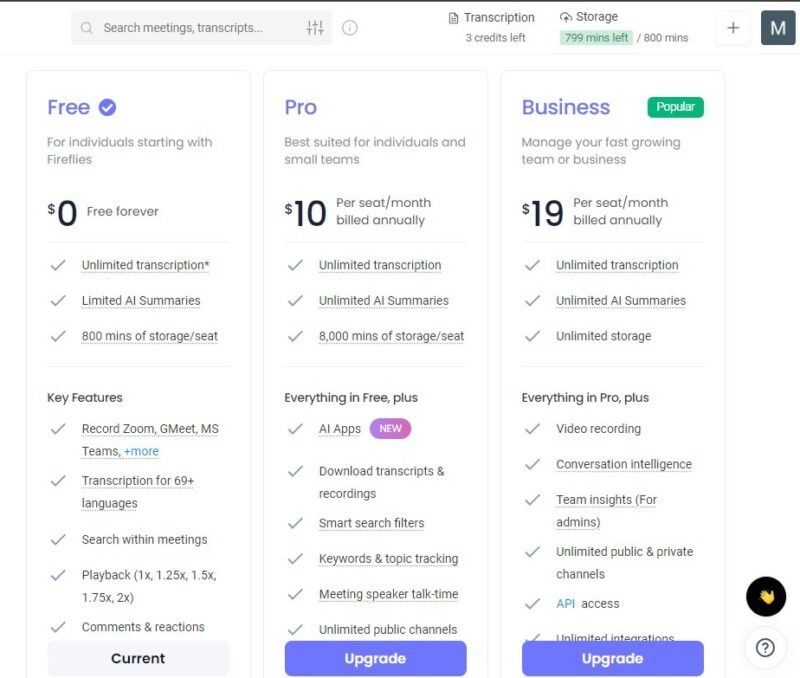800x678 pixels.
Task: Click the info icon beside the search bar
Action: 349,28
